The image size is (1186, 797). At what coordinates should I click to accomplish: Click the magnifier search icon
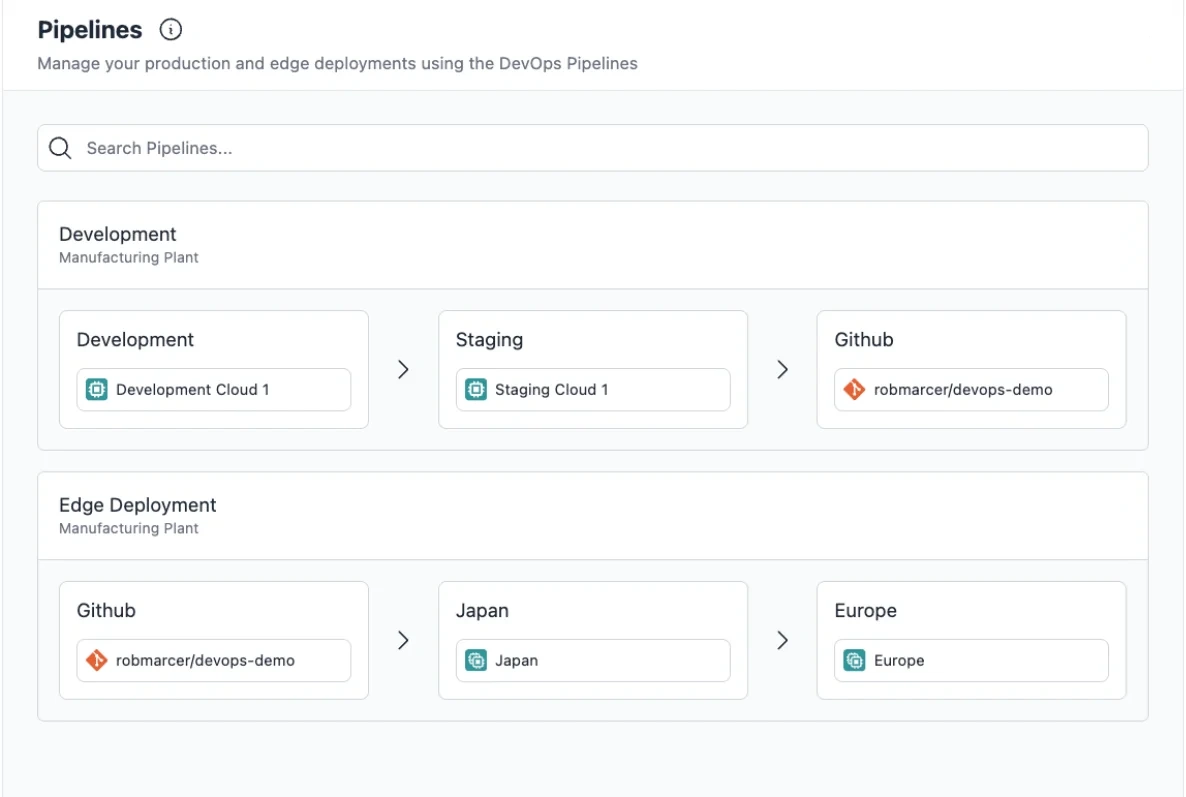click(61, 148)
